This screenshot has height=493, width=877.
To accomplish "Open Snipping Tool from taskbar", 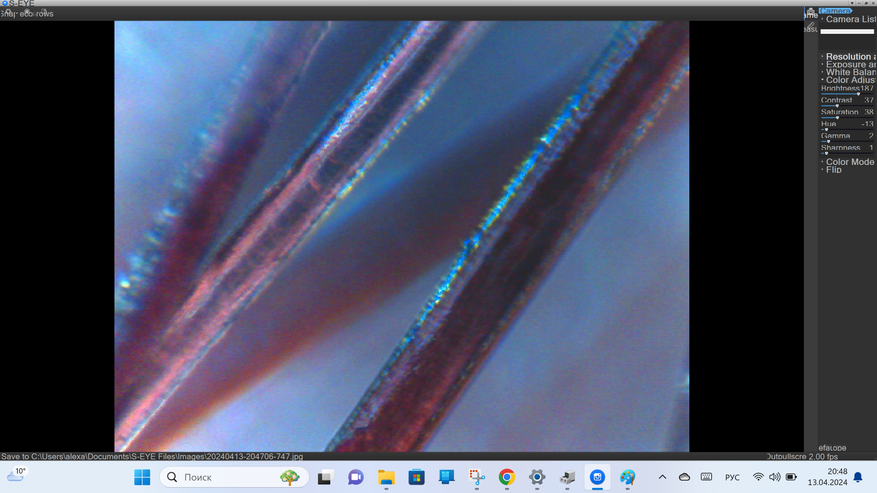I will (477, 477).
